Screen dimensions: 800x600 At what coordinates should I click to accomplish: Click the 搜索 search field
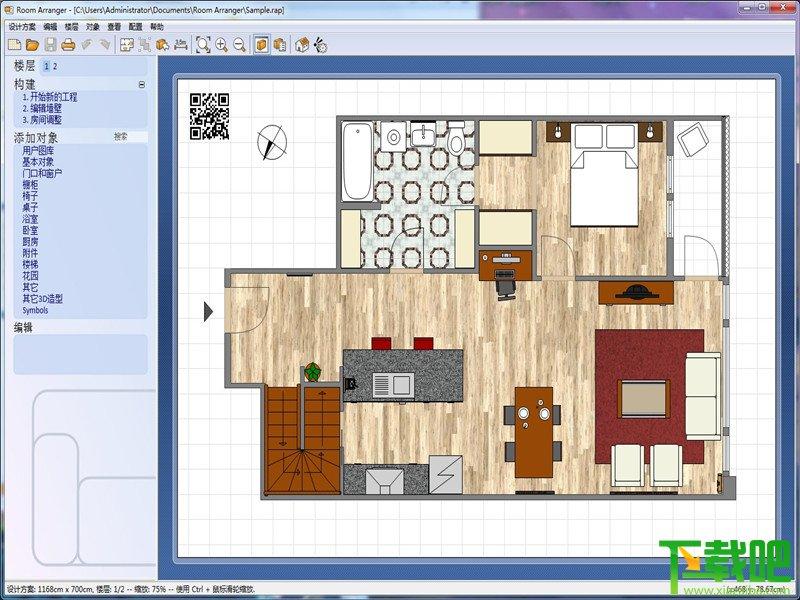(130, 137)
